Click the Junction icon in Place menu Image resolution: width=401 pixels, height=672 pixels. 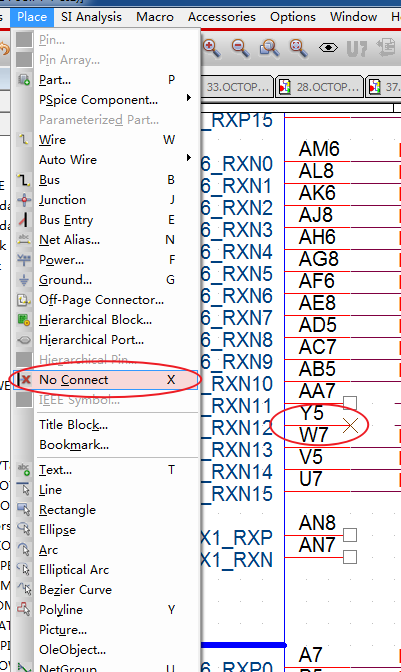tap(24, 200)
